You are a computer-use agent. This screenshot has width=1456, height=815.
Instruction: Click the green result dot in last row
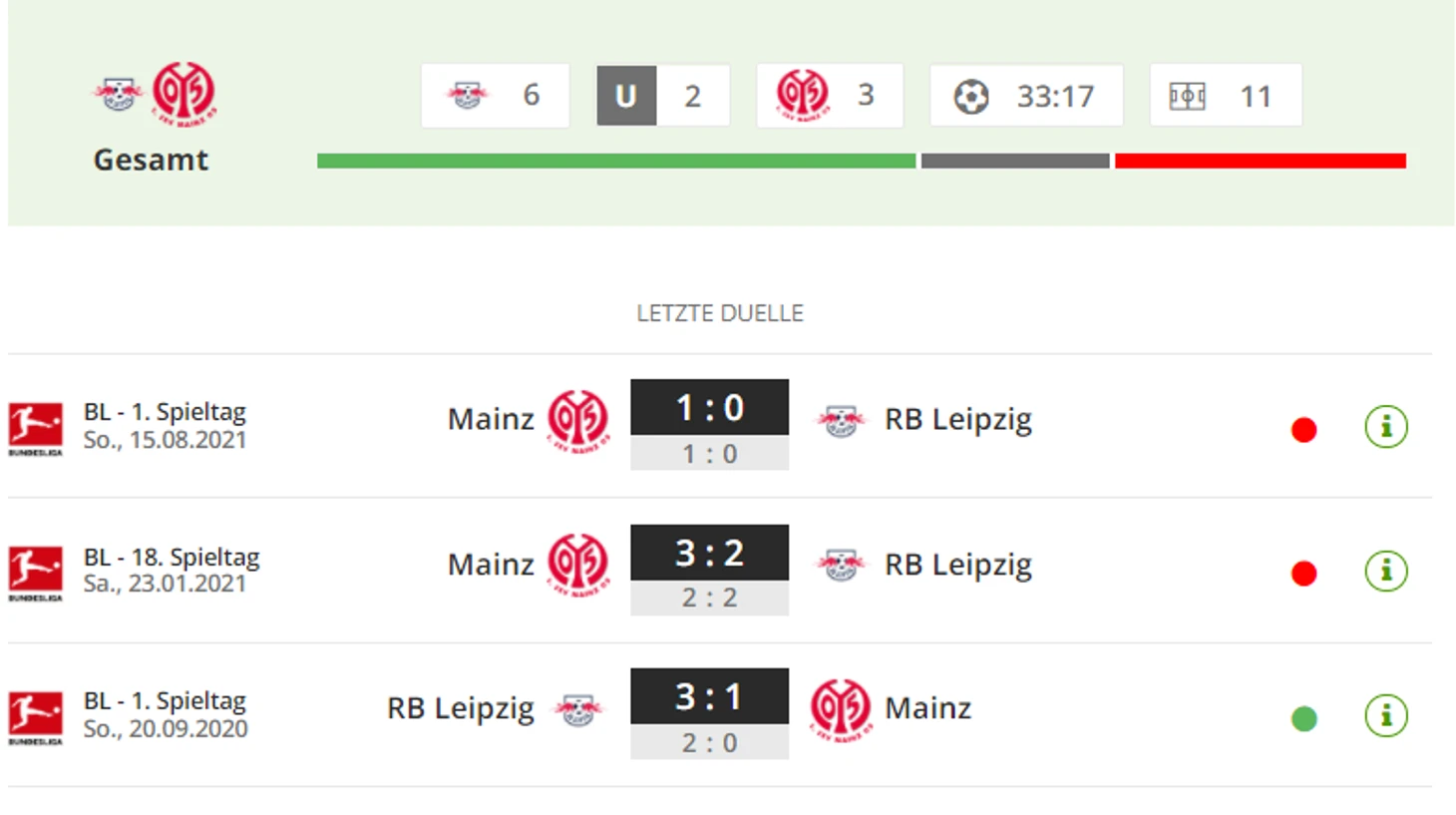point(1303,718)
